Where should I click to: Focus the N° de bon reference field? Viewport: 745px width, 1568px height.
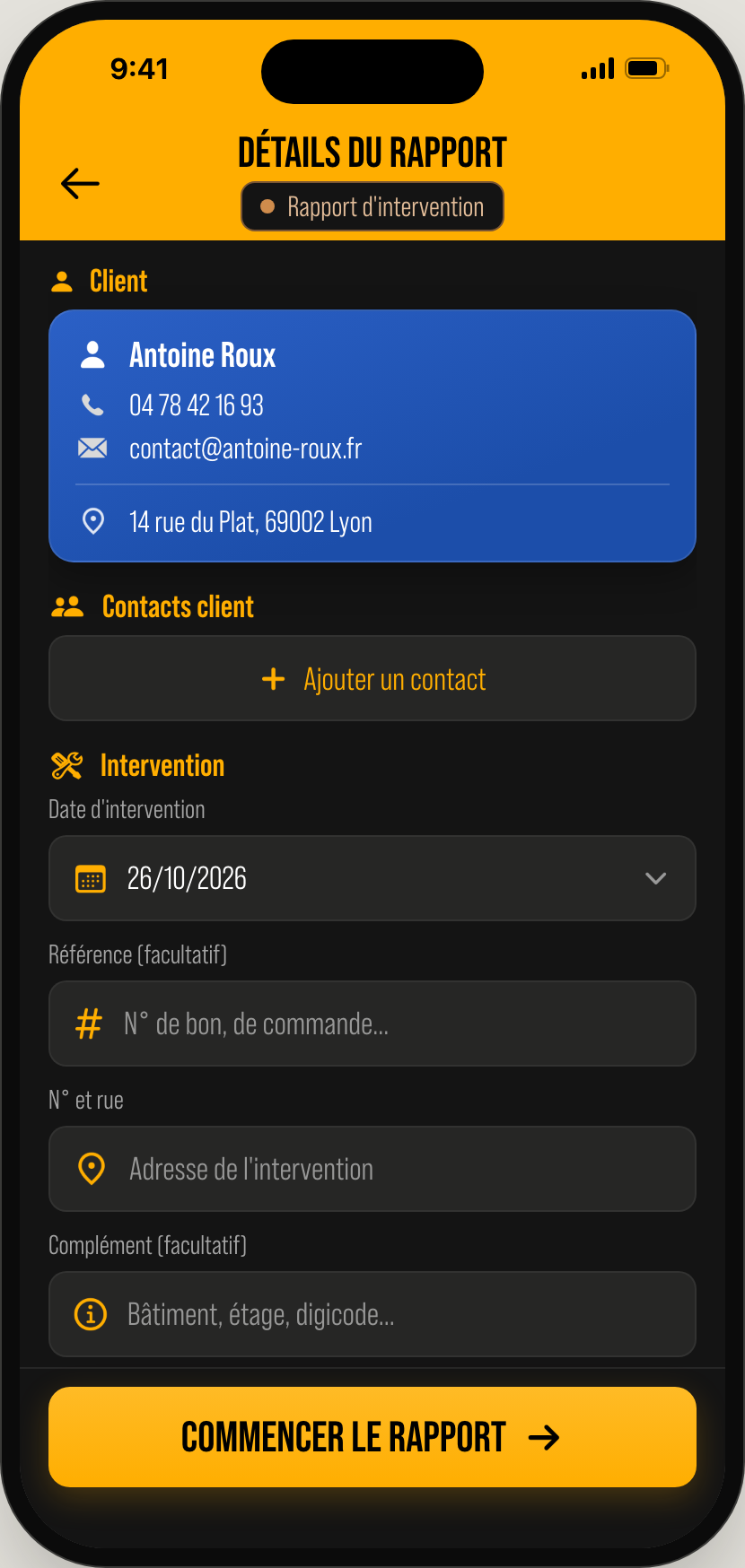pos(372,1024)
